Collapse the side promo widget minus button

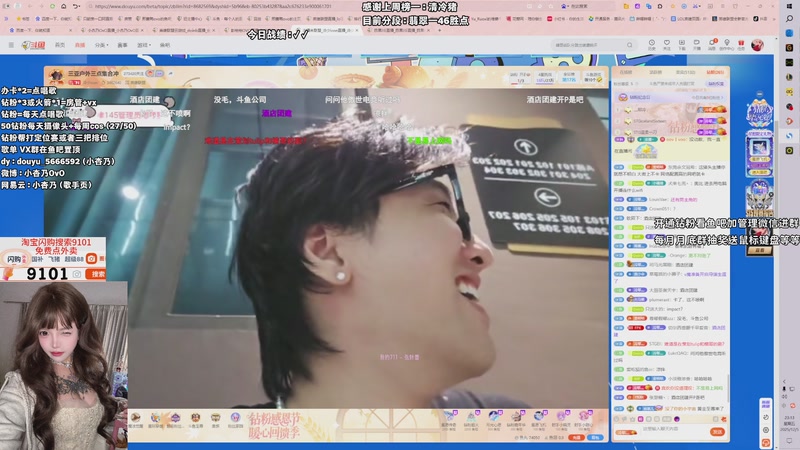pyautogui.click(x=760, y=94)
